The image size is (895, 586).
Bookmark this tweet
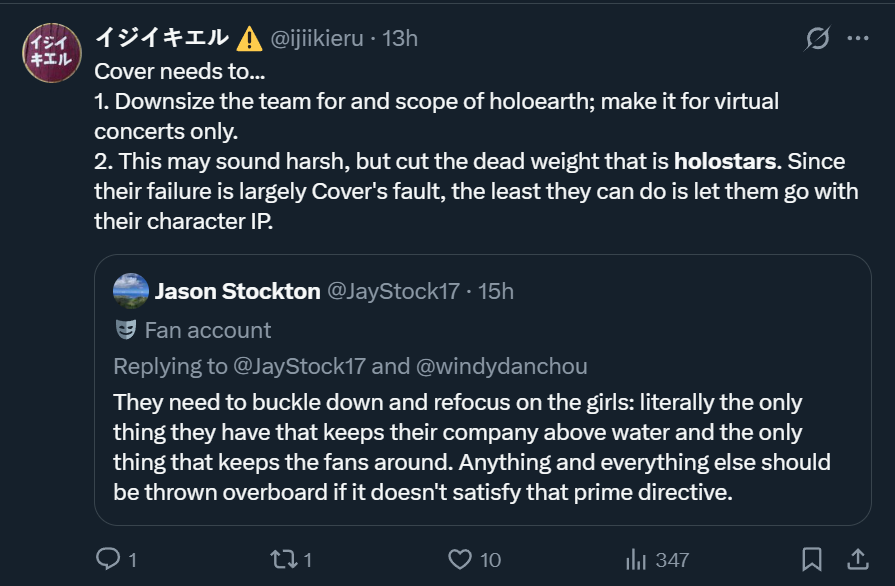[x=812, y=559]
